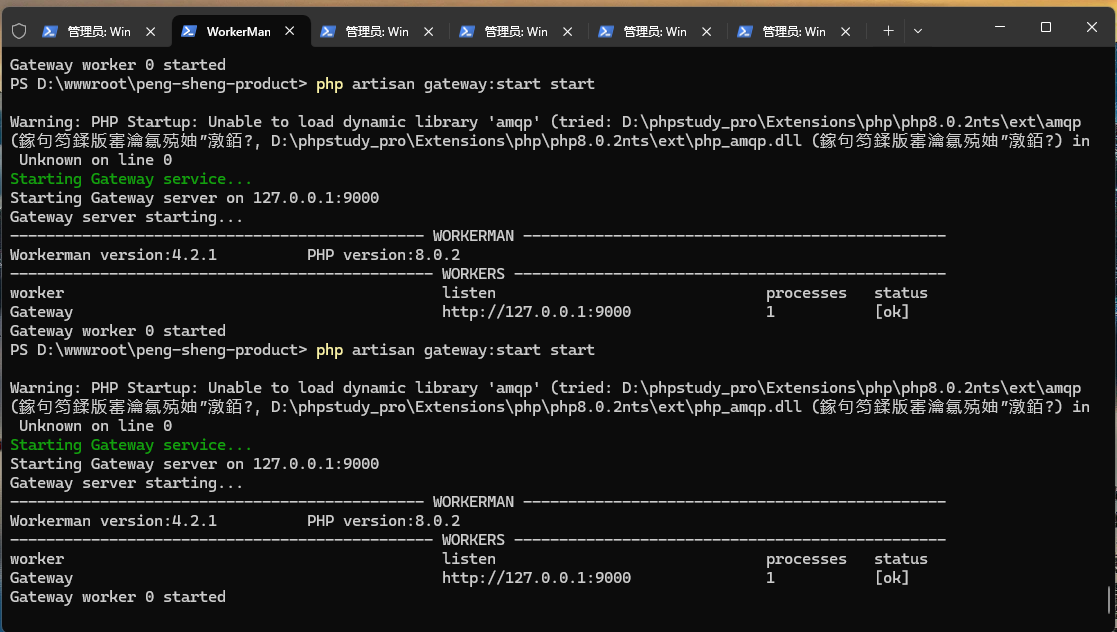
Task: Open the http://127.0.0.1:9000 server link
Action: 536,311
